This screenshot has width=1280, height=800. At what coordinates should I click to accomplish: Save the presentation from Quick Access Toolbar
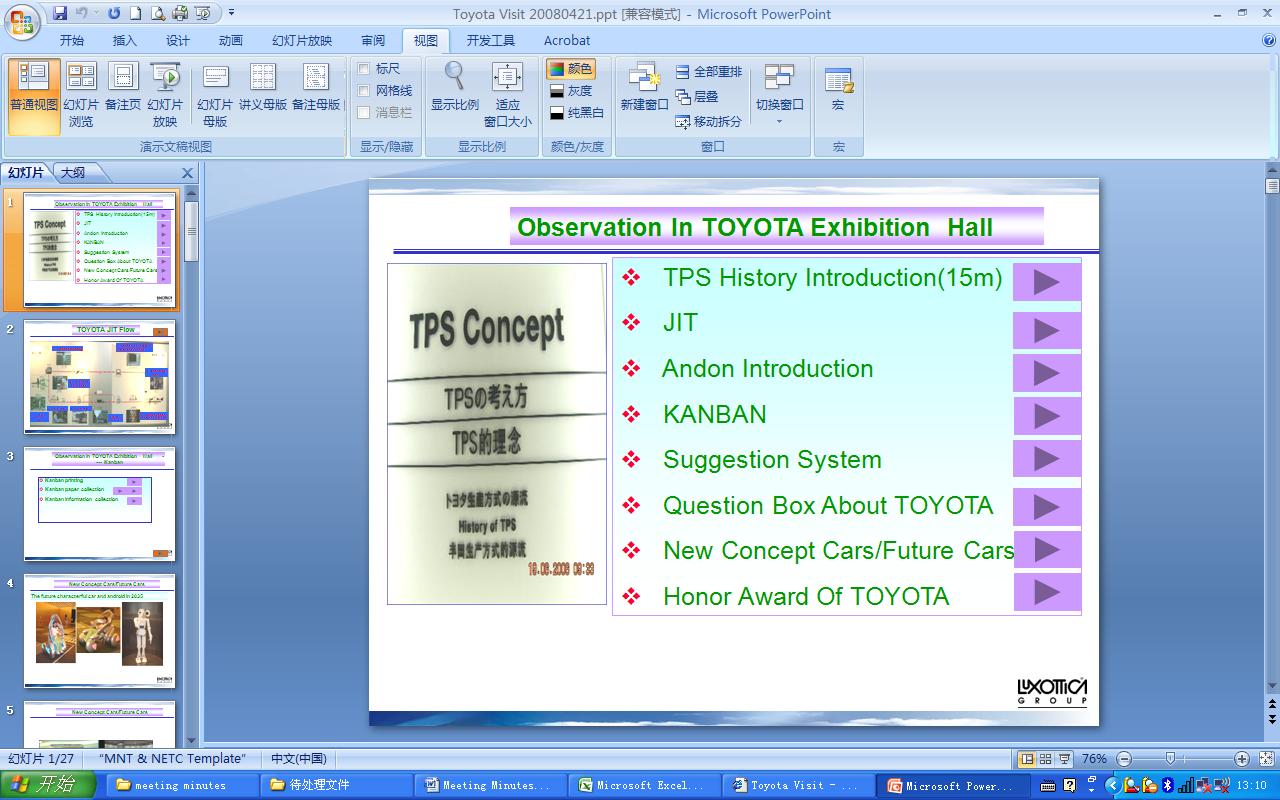[60, 13]
